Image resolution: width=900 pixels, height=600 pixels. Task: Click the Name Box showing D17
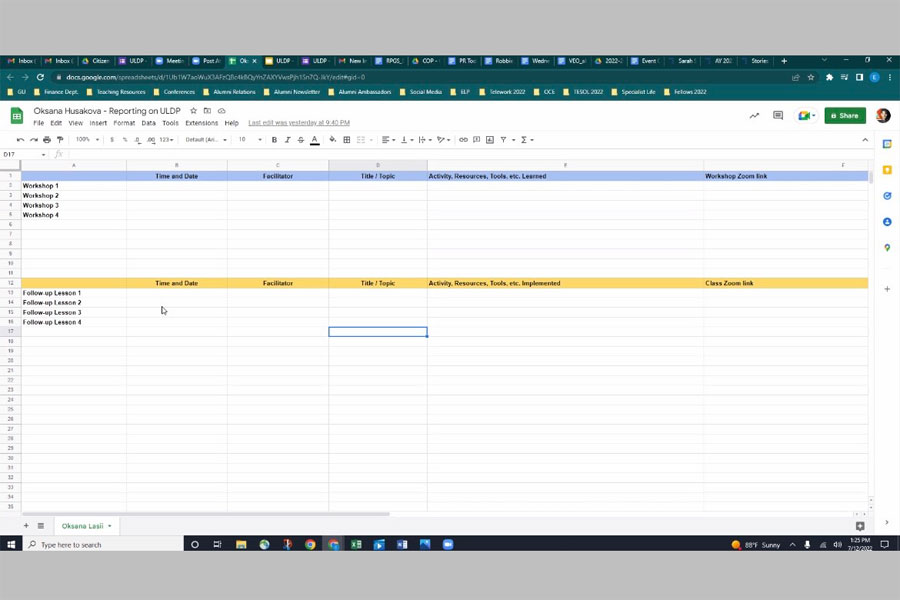[22, 154]
